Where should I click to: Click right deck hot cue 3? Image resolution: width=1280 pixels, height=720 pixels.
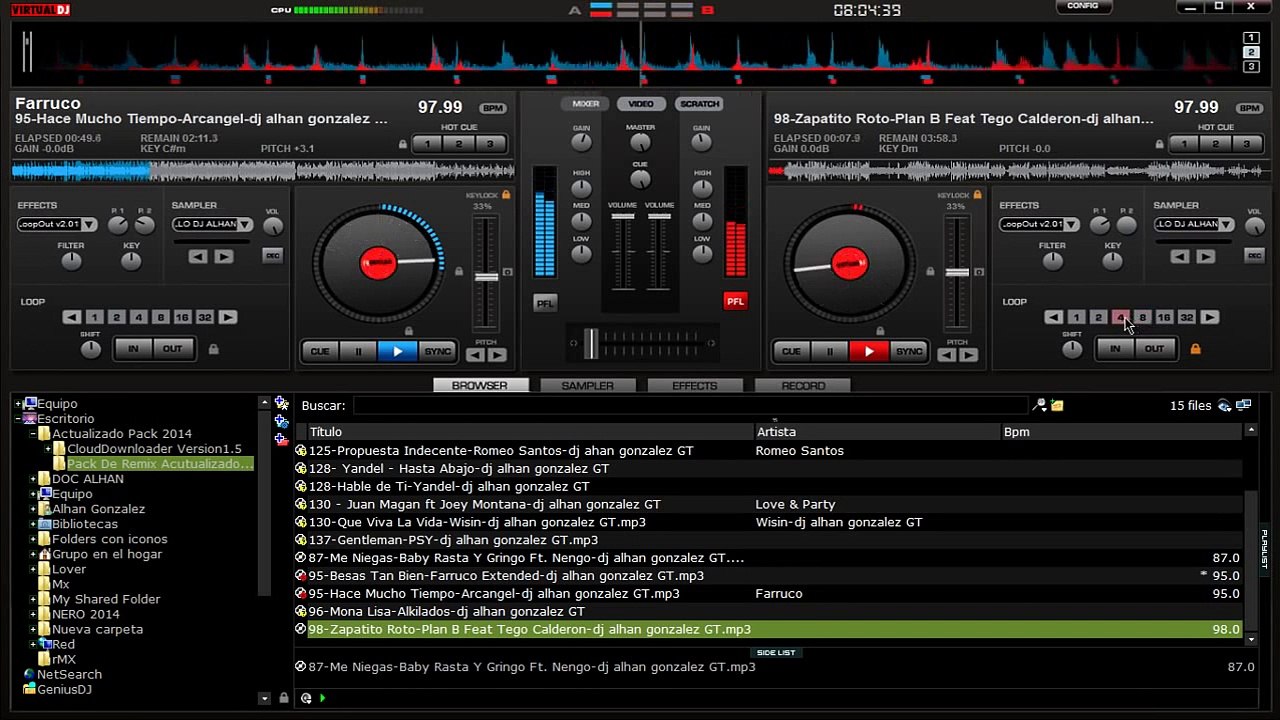click(1246, 144)
